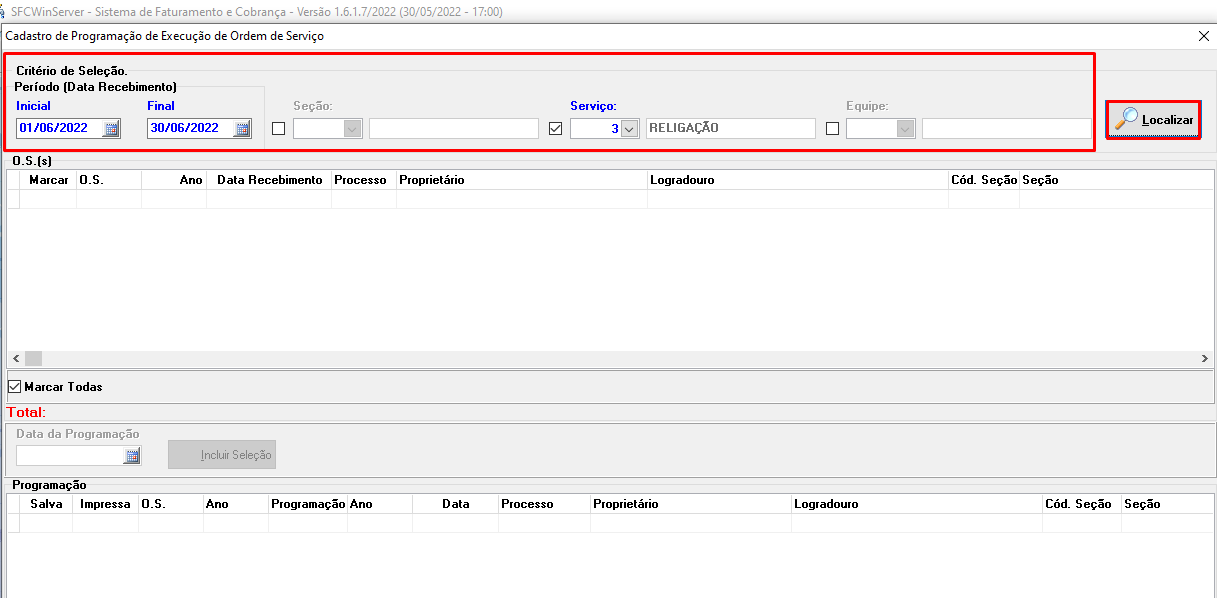
Task: Click the right arrow of horizontal scrollbar
Action: click(x=1204, y=357)
